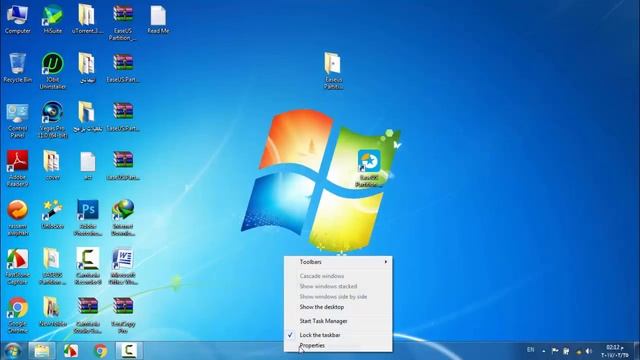Launch Camtasia Recorder 8 desktop shortcut
The image size is (640, 360).
(x=88, y=266)
